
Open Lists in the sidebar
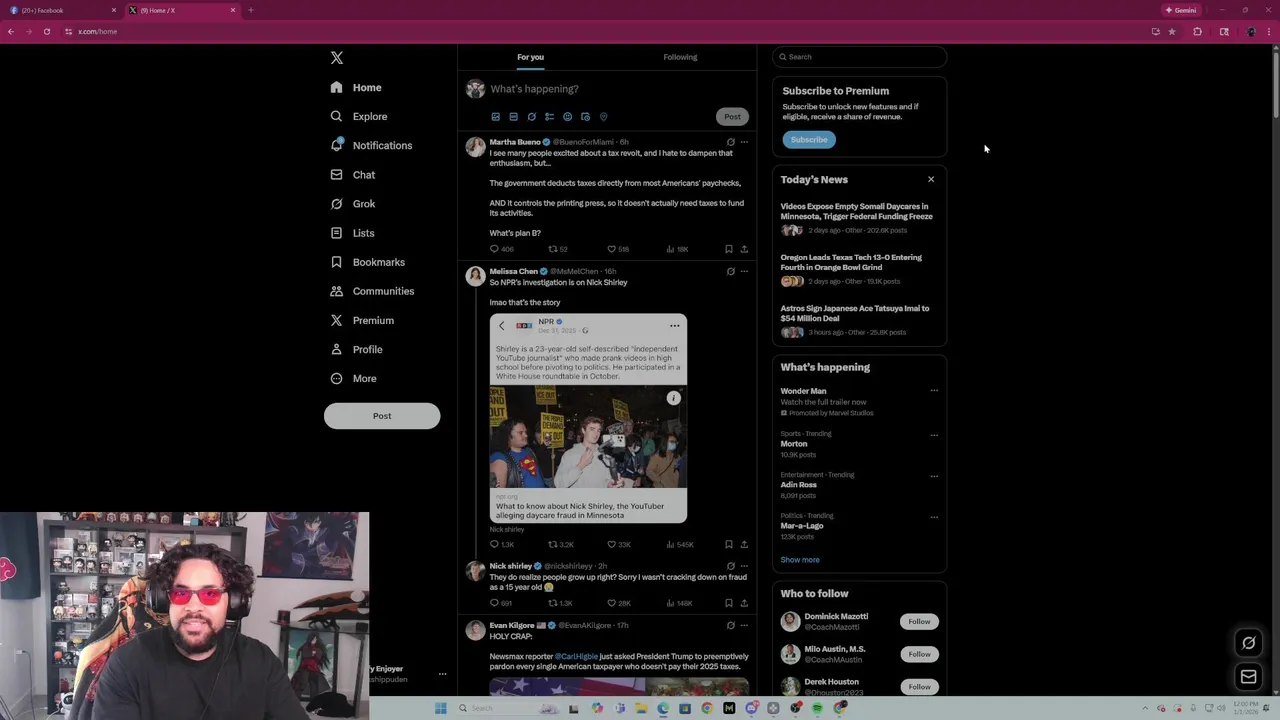click(x=352, y=233)
